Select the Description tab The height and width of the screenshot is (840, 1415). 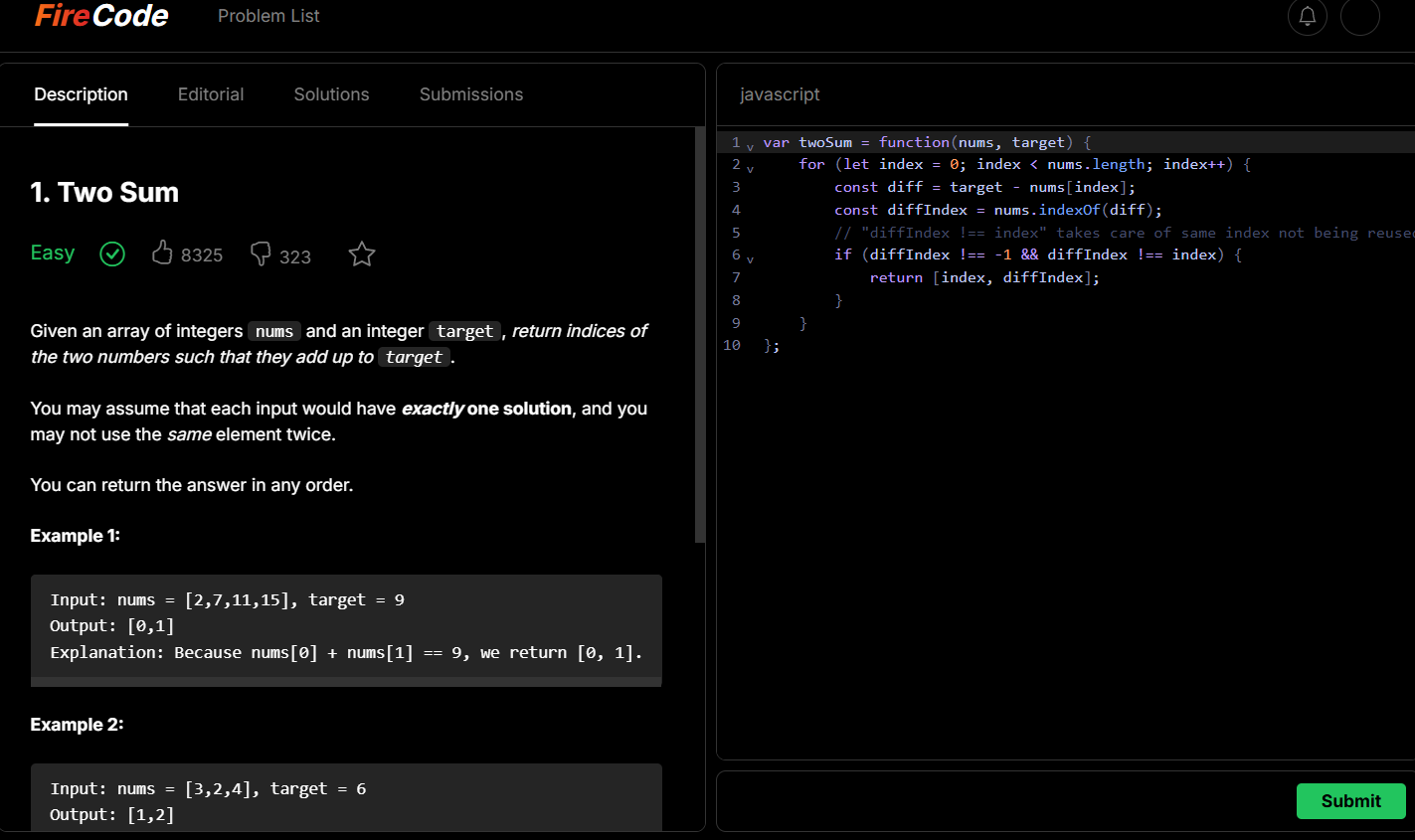pos(81,93)
